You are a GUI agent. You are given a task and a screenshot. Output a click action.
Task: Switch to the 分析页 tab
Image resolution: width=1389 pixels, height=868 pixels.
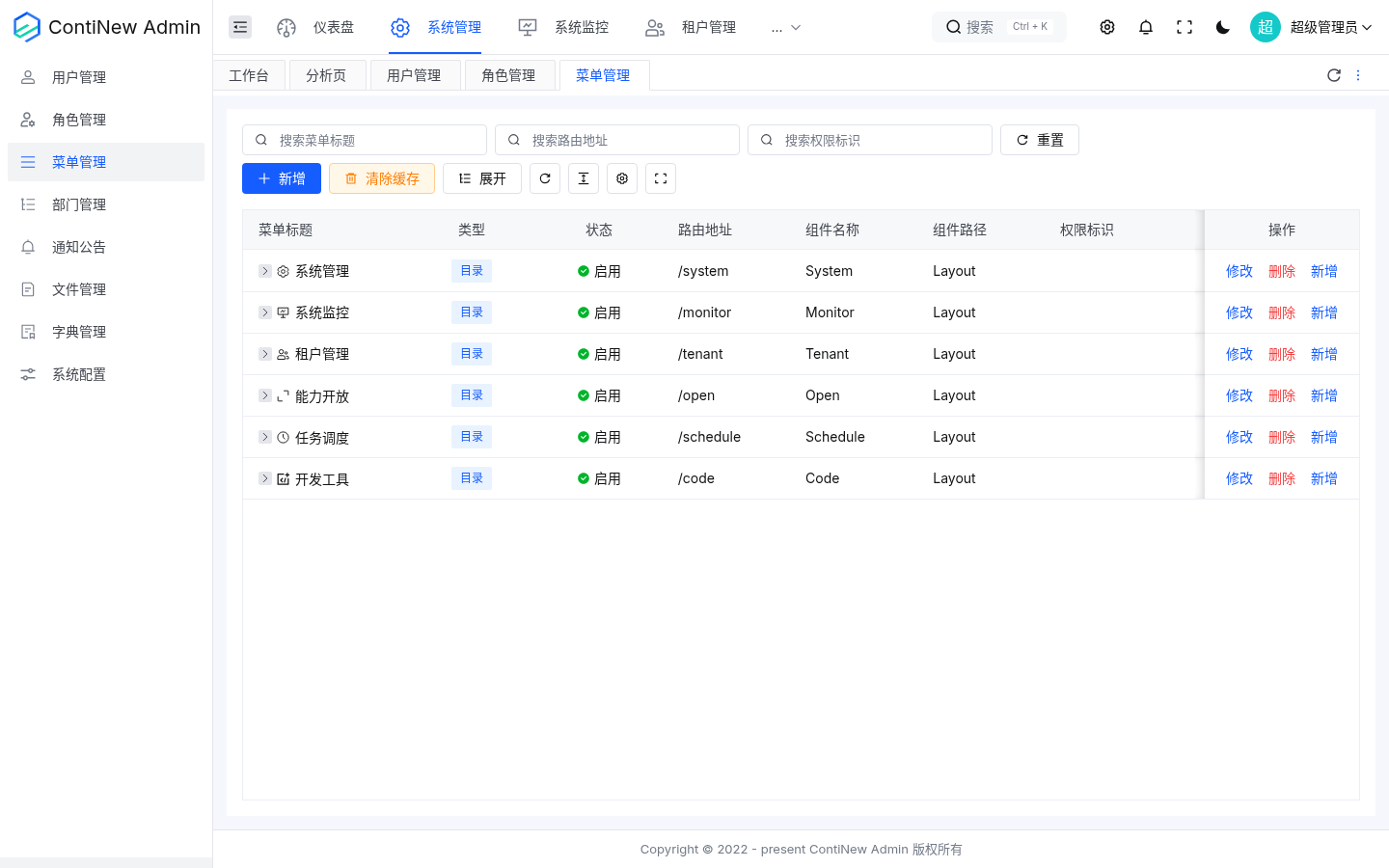(x=326, y=75)
